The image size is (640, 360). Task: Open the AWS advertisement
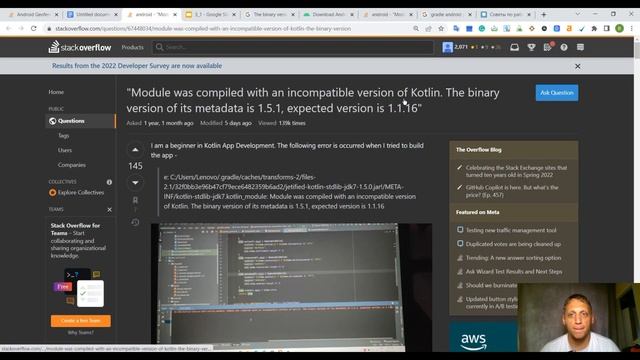[x=483, y=337]
